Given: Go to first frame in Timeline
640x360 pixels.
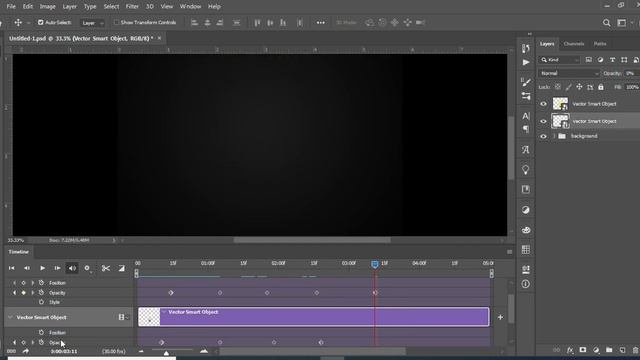Looking at the screenshot, I should pyautogui.click(x=11, y=268).
